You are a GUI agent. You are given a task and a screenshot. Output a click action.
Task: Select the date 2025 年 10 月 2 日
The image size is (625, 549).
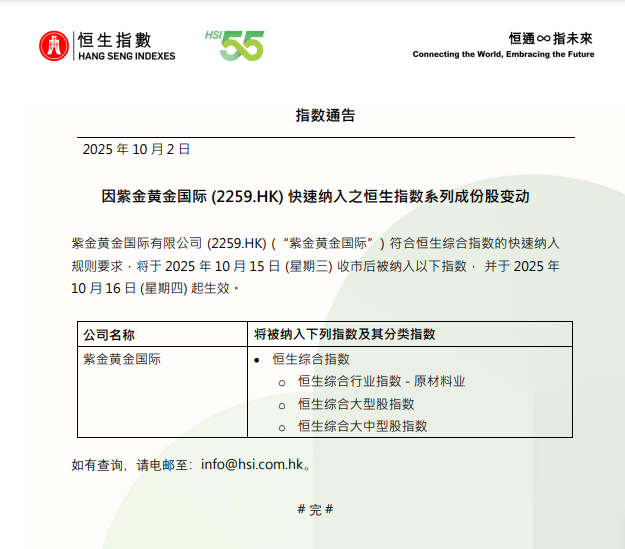(x=136, y=149)
